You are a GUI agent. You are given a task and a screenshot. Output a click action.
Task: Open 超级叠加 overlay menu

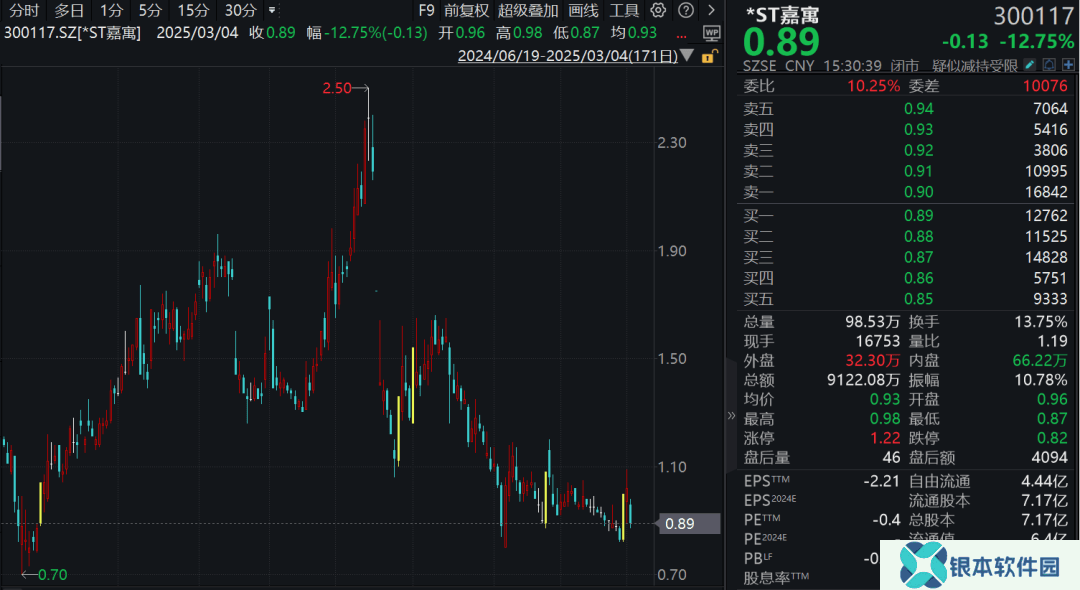click(528, 10)
